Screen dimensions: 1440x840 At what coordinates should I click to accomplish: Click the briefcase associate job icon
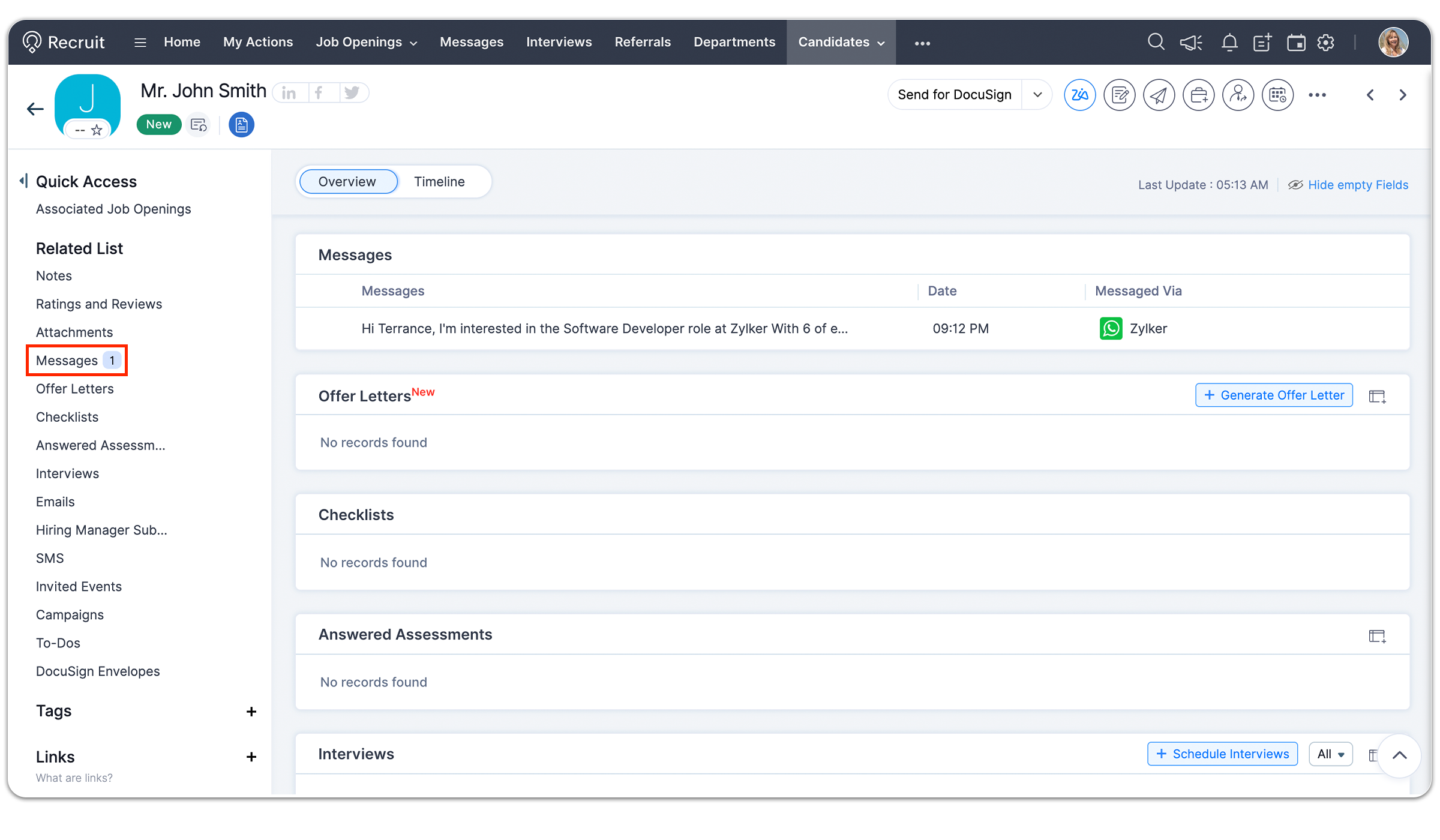(x=1198, y=95)
